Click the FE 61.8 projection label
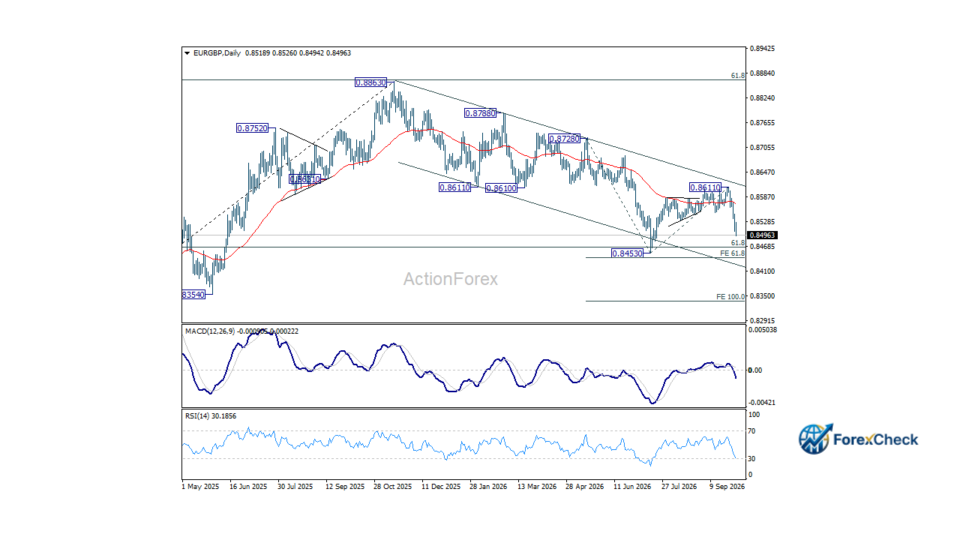Viewport: 960px width, 540px height. pyautogui.click(x=732, y=253)
